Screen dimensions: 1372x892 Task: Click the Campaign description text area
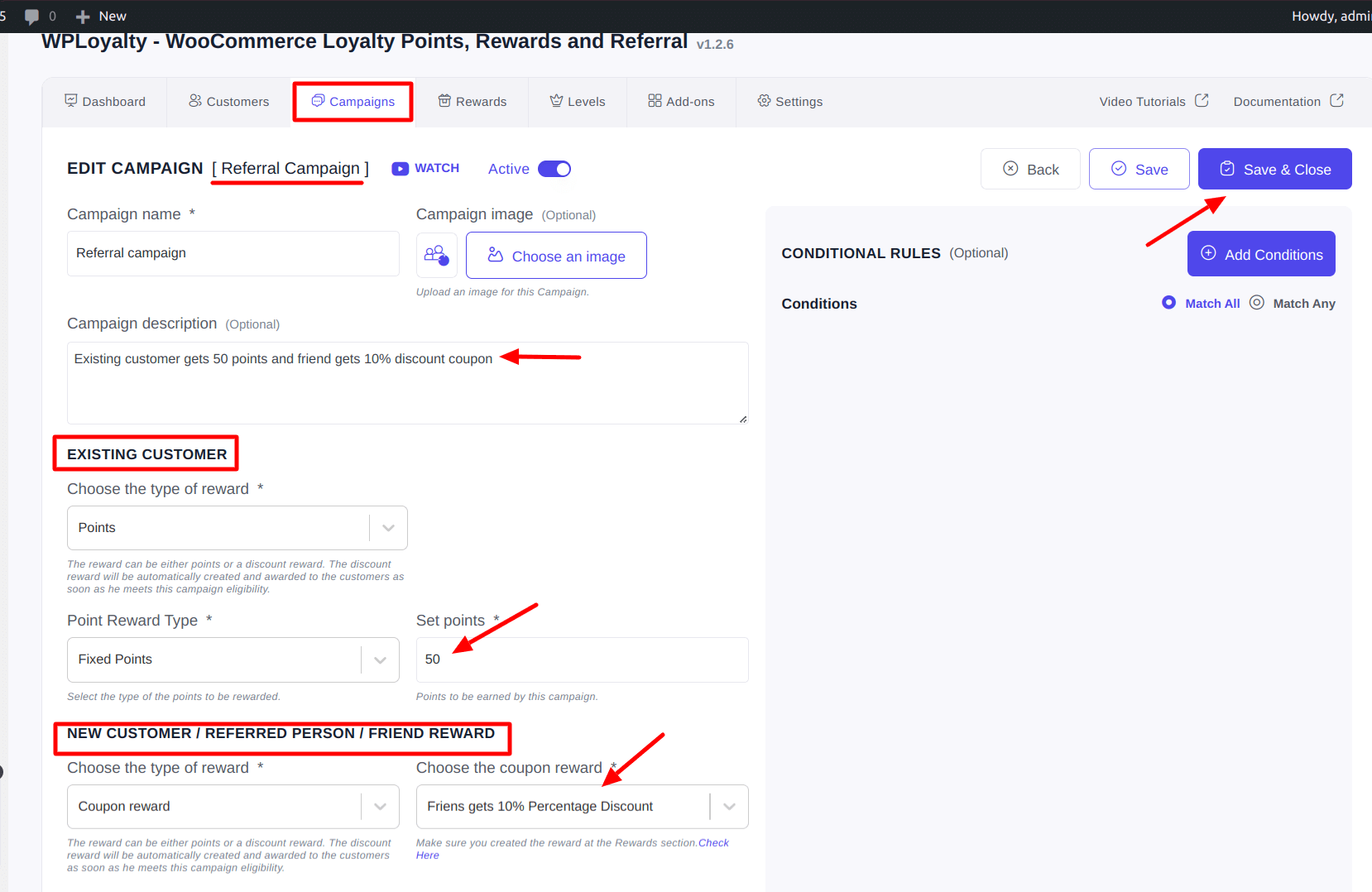tap(408, 383)
